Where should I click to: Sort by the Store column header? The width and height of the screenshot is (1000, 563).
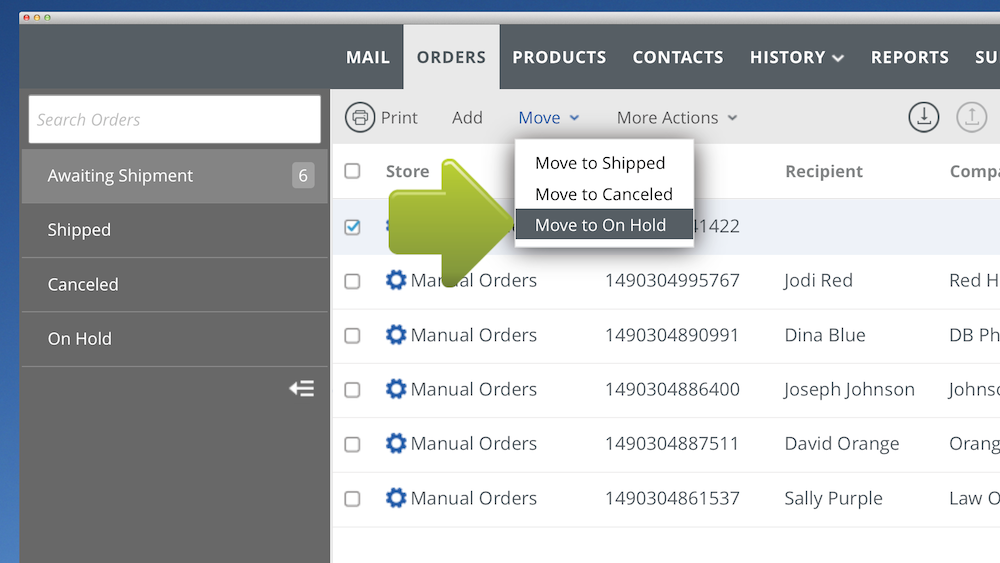[408, 171]
